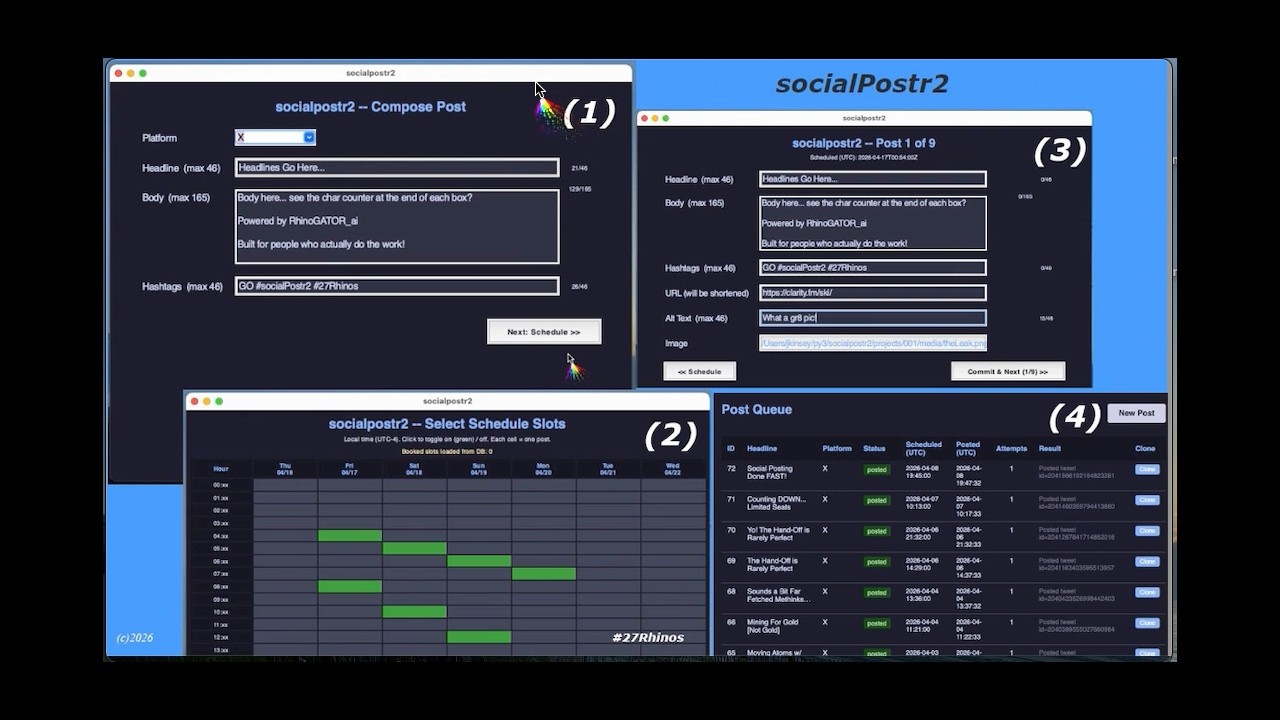Minimize the Select Schedule Slots window
Screen dimensions: 1280x720
[x=207, y=401]
